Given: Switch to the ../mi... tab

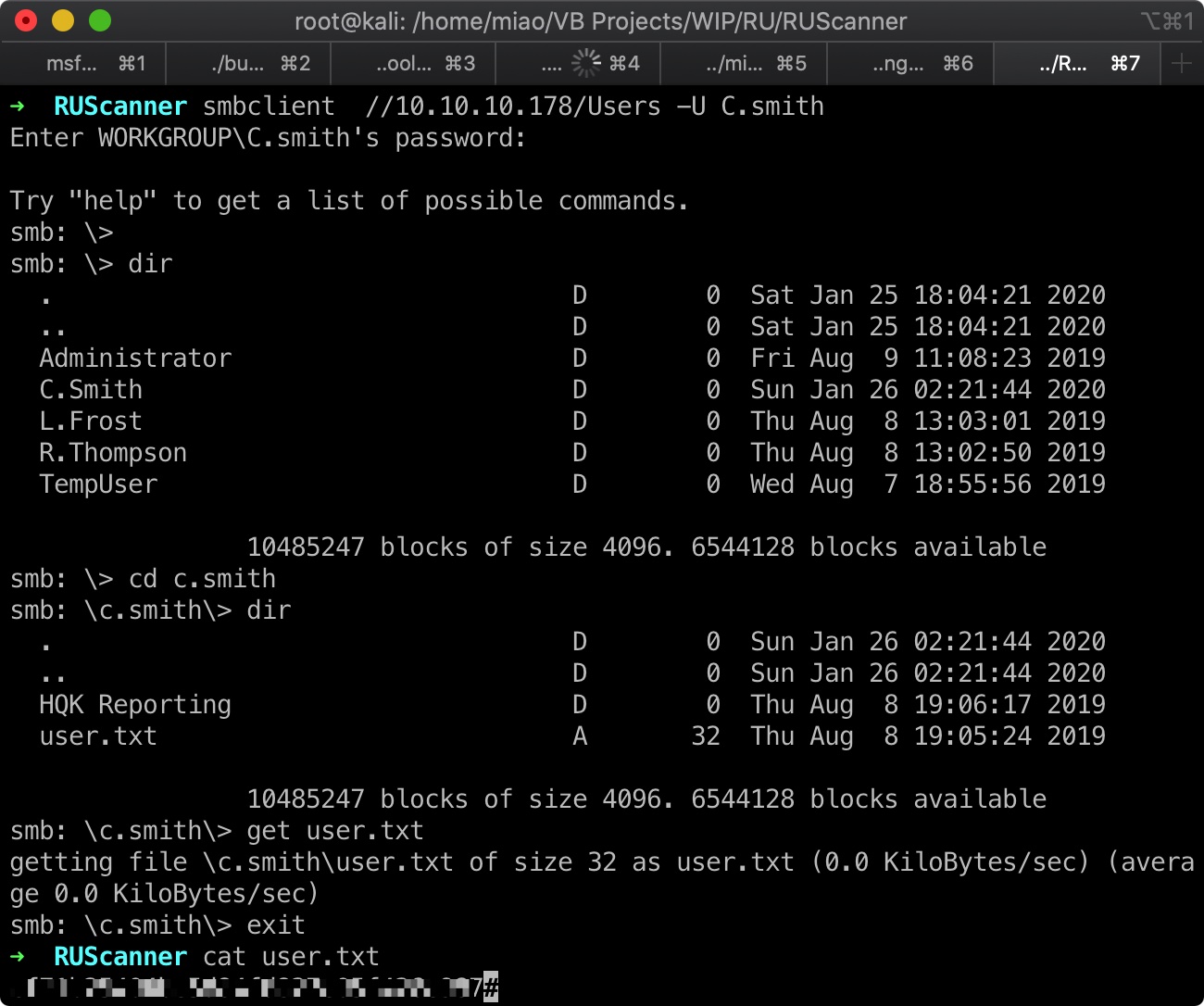Looking at the screenshot, I should click(x=744, y=63).
